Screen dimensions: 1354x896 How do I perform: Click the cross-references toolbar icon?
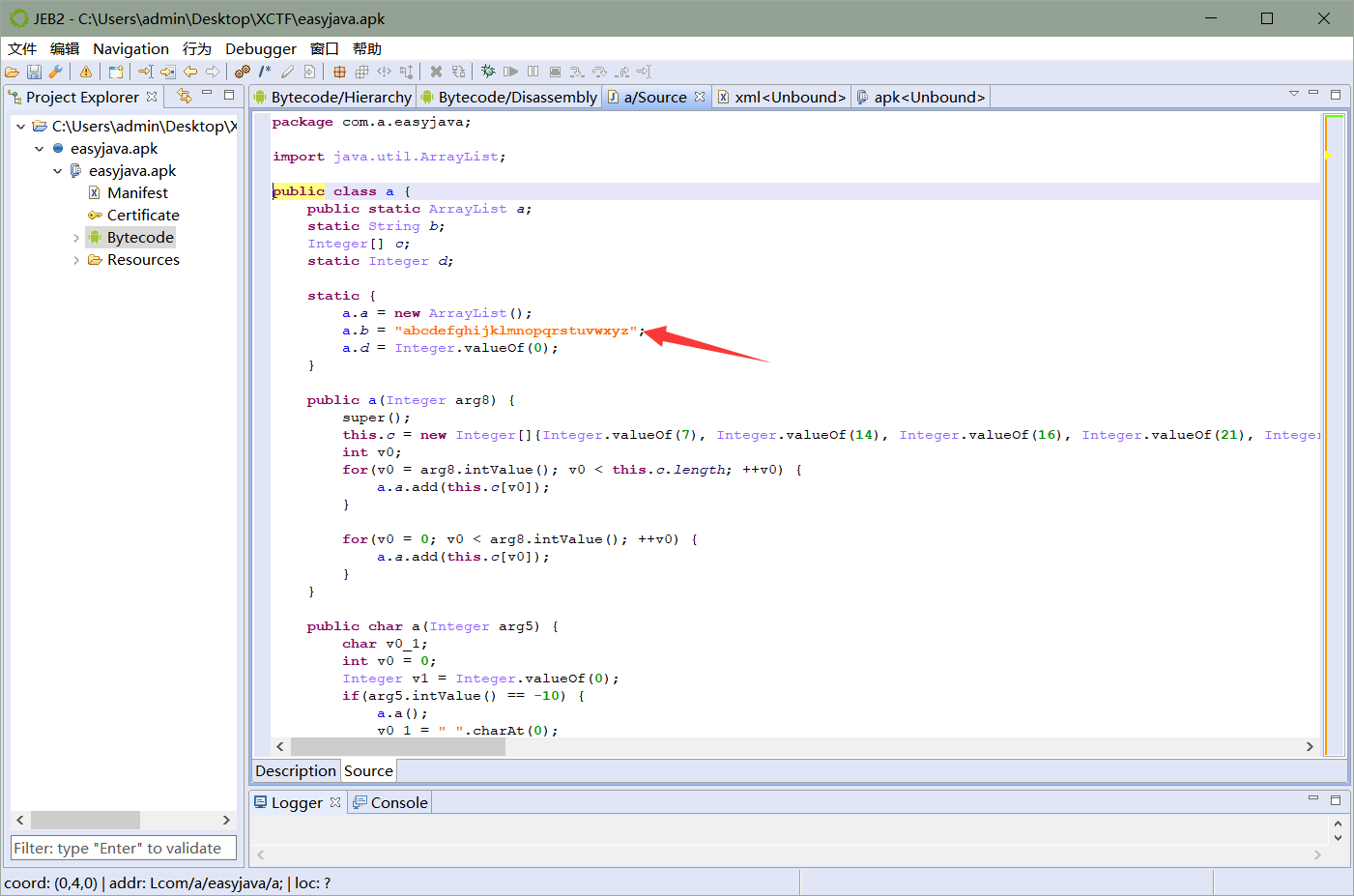pos(384,72)
